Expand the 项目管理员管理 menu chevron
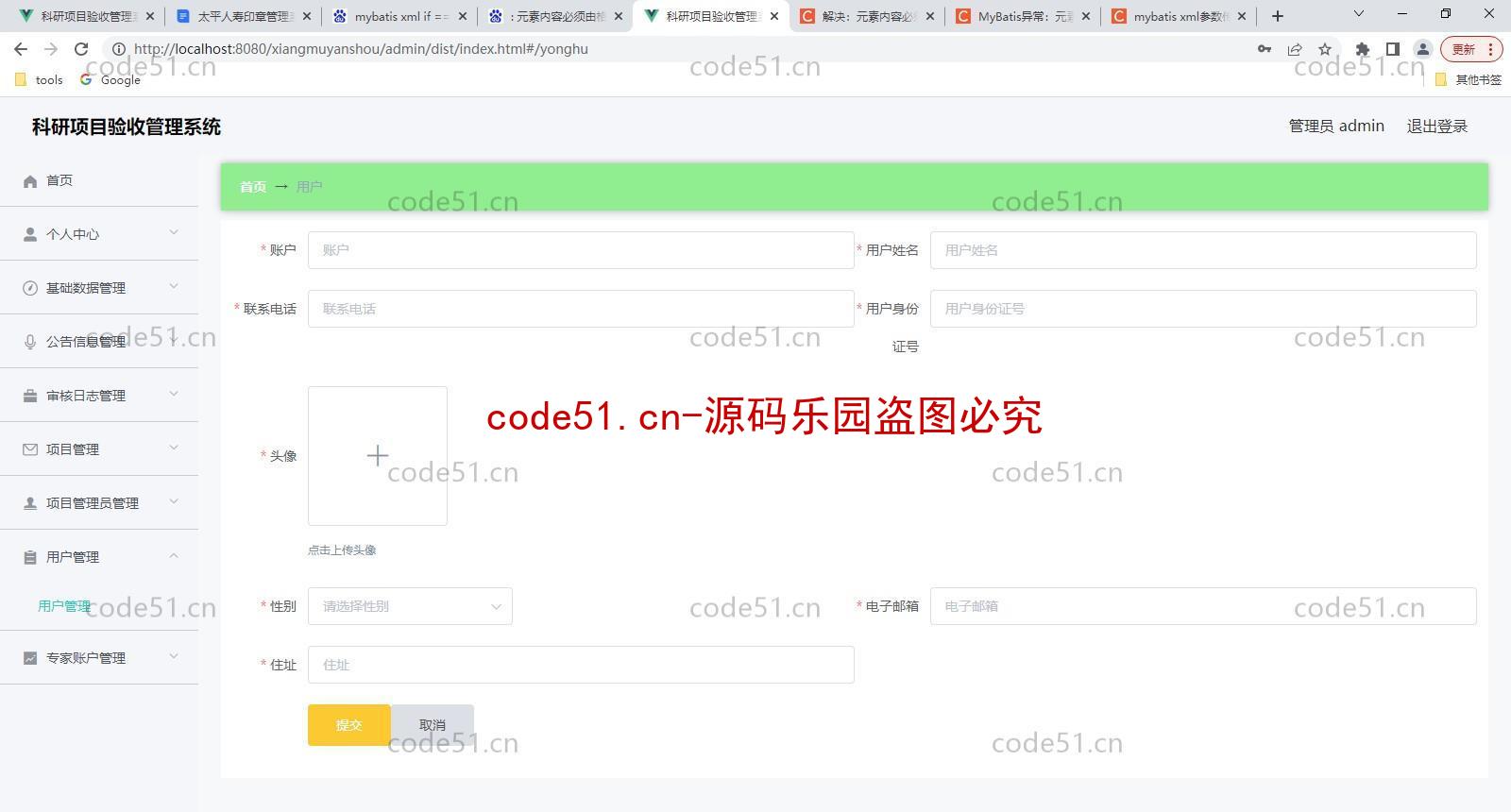This screenshot has height=812, width=1511. (174, 501)
